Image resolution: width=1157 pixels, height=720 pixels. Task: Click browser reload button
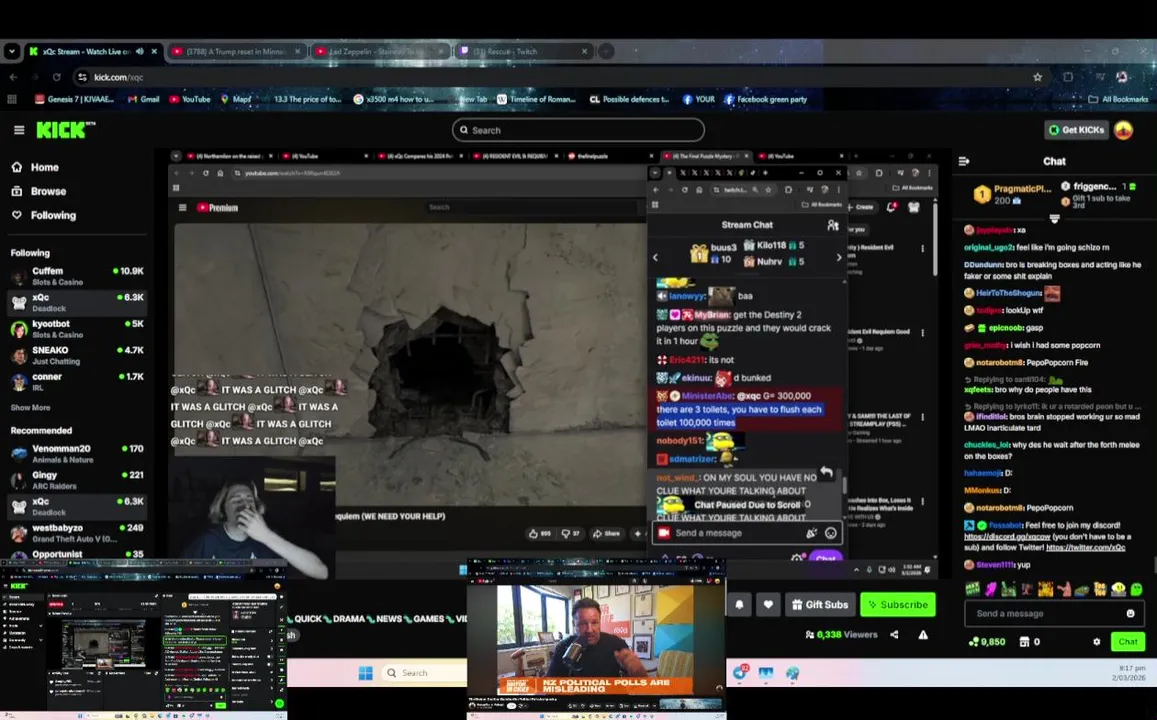coord(56,77)
